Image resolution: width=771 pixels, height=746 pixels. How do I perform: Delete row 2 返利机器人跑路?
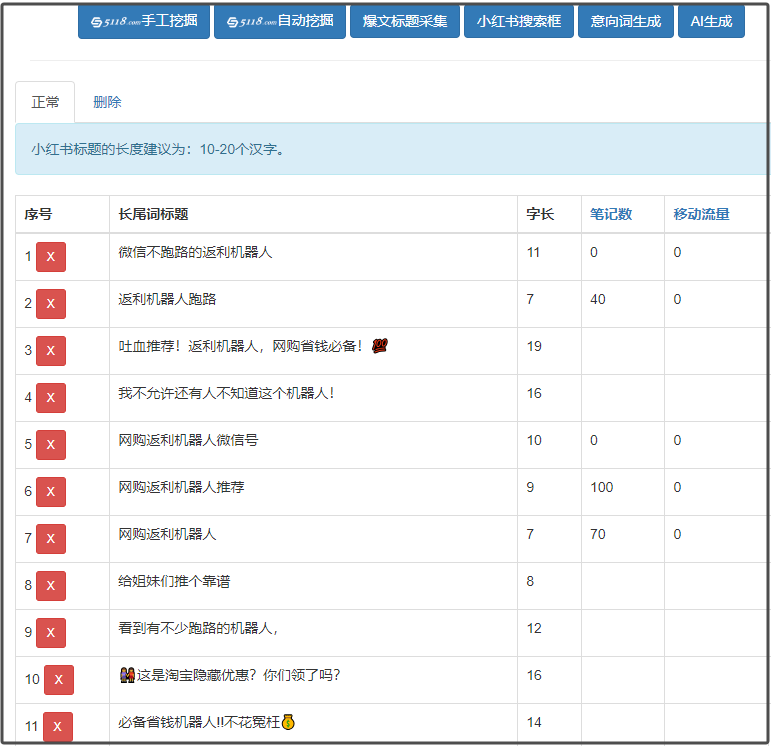click(x=51, y=304)
